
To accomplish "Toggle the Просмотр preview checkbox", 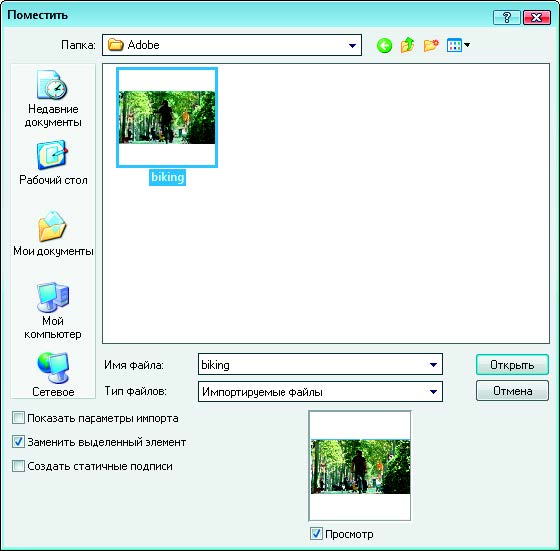I will pos(316,534).
